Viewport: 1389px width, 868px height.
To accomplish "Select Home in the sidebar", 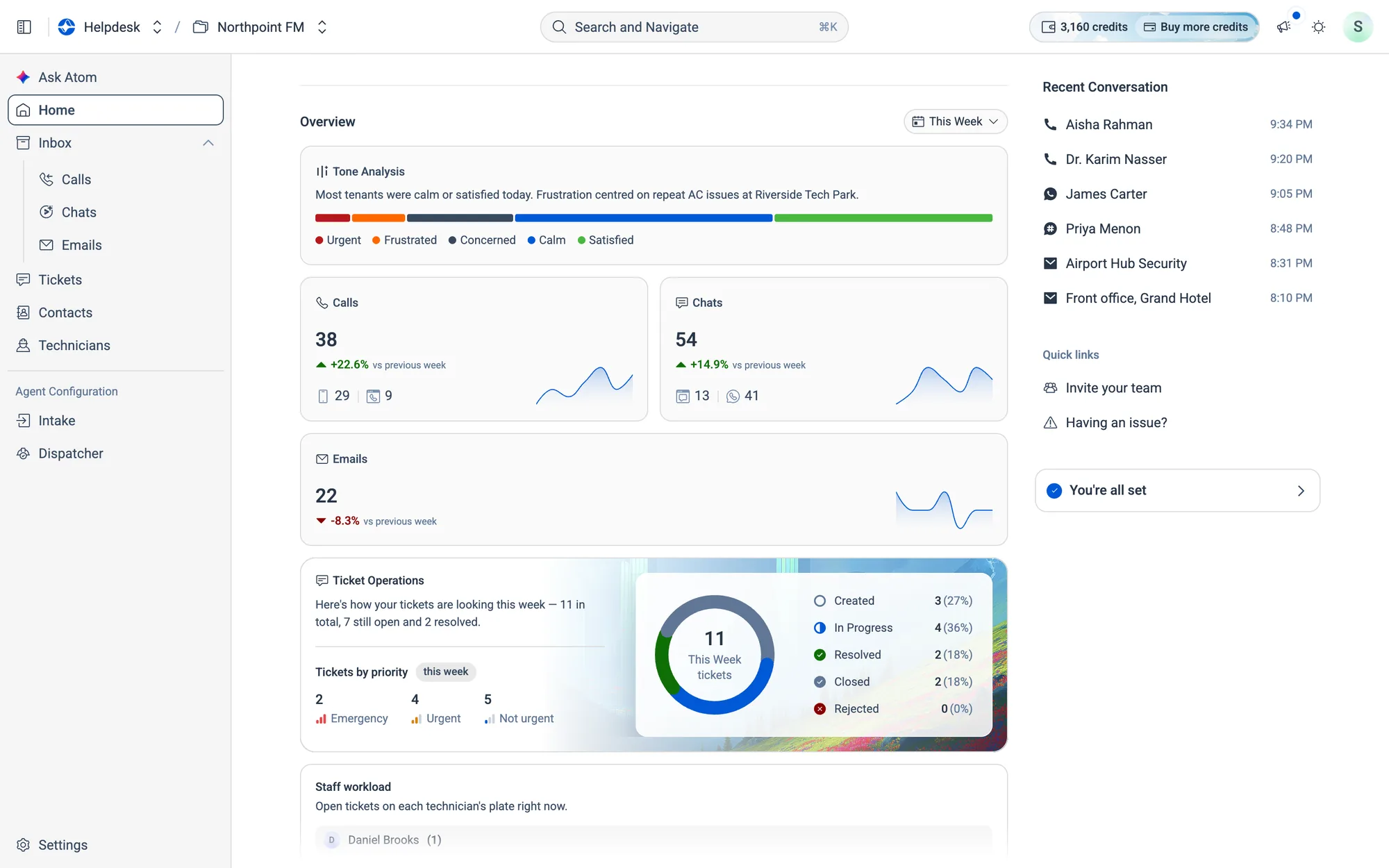I will click(x=115, y=110).
